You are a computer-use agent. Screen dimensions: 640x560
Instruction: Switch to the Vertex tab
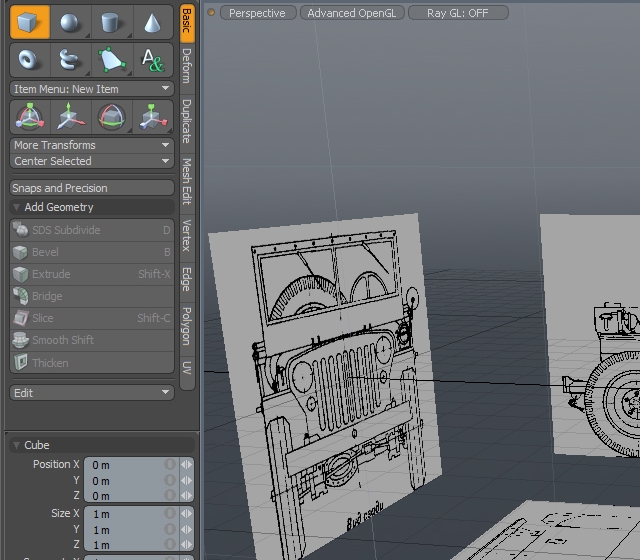coord(187,236)
